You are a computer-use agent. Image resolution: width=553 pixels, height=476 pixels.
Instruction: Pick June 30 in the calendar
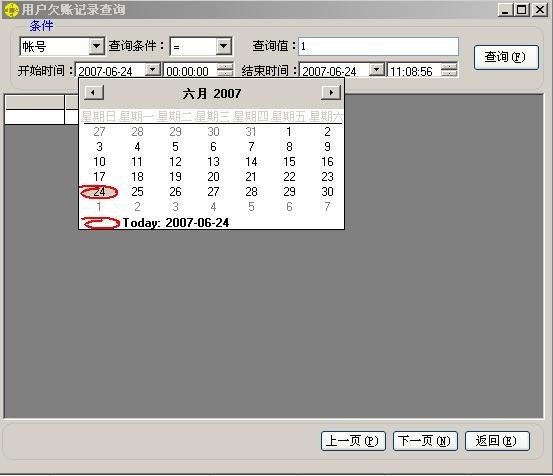327,192
